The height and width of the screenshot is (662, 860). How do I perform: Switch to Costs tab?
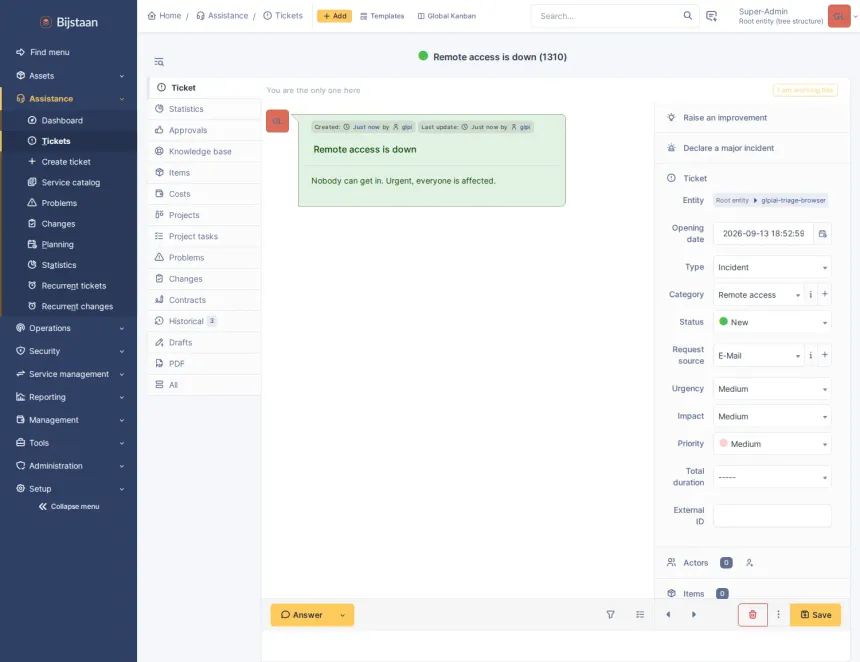pyautogui.click(x=204, y=194)
